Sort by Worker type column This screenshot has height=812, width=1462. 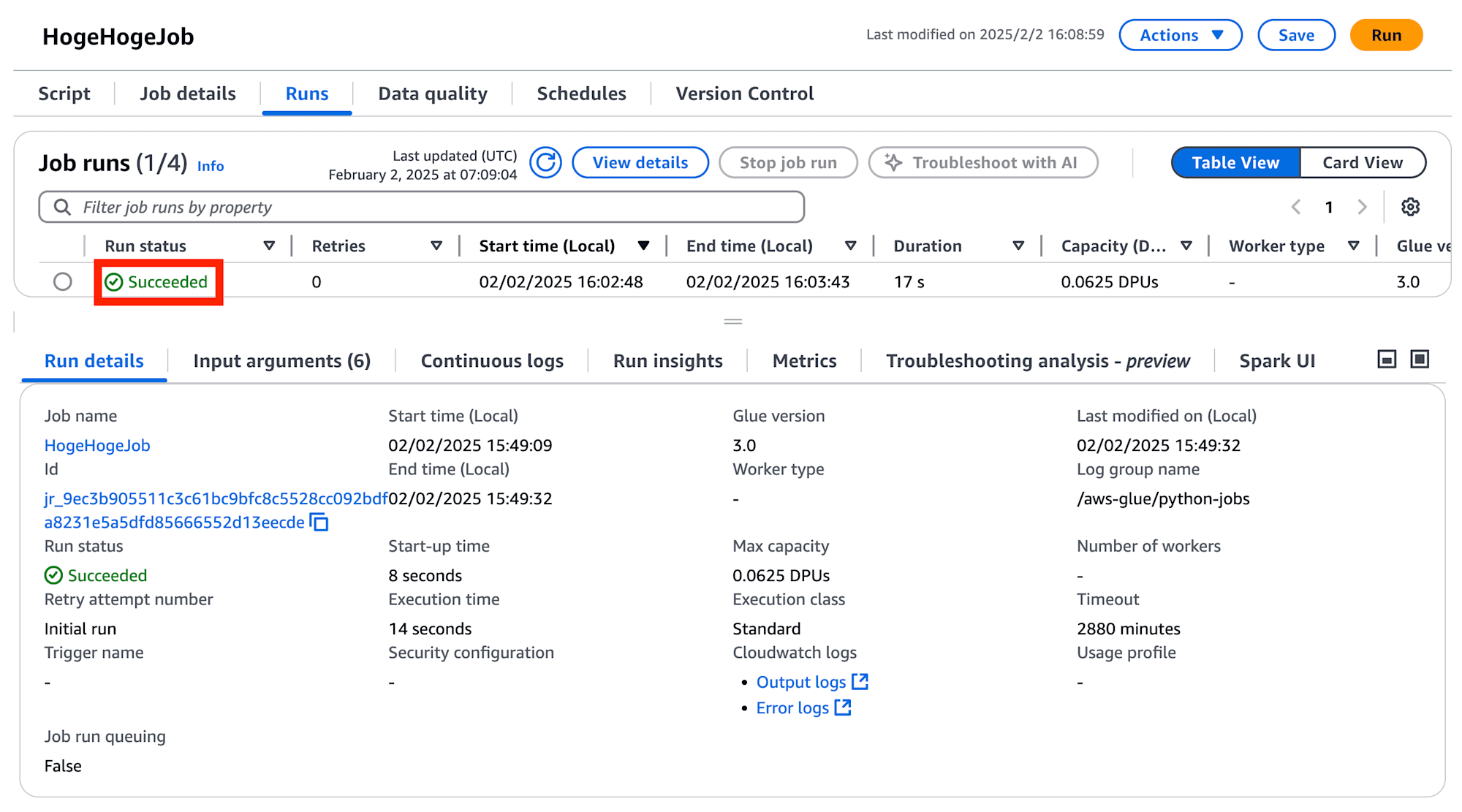tap(1354, 246)
